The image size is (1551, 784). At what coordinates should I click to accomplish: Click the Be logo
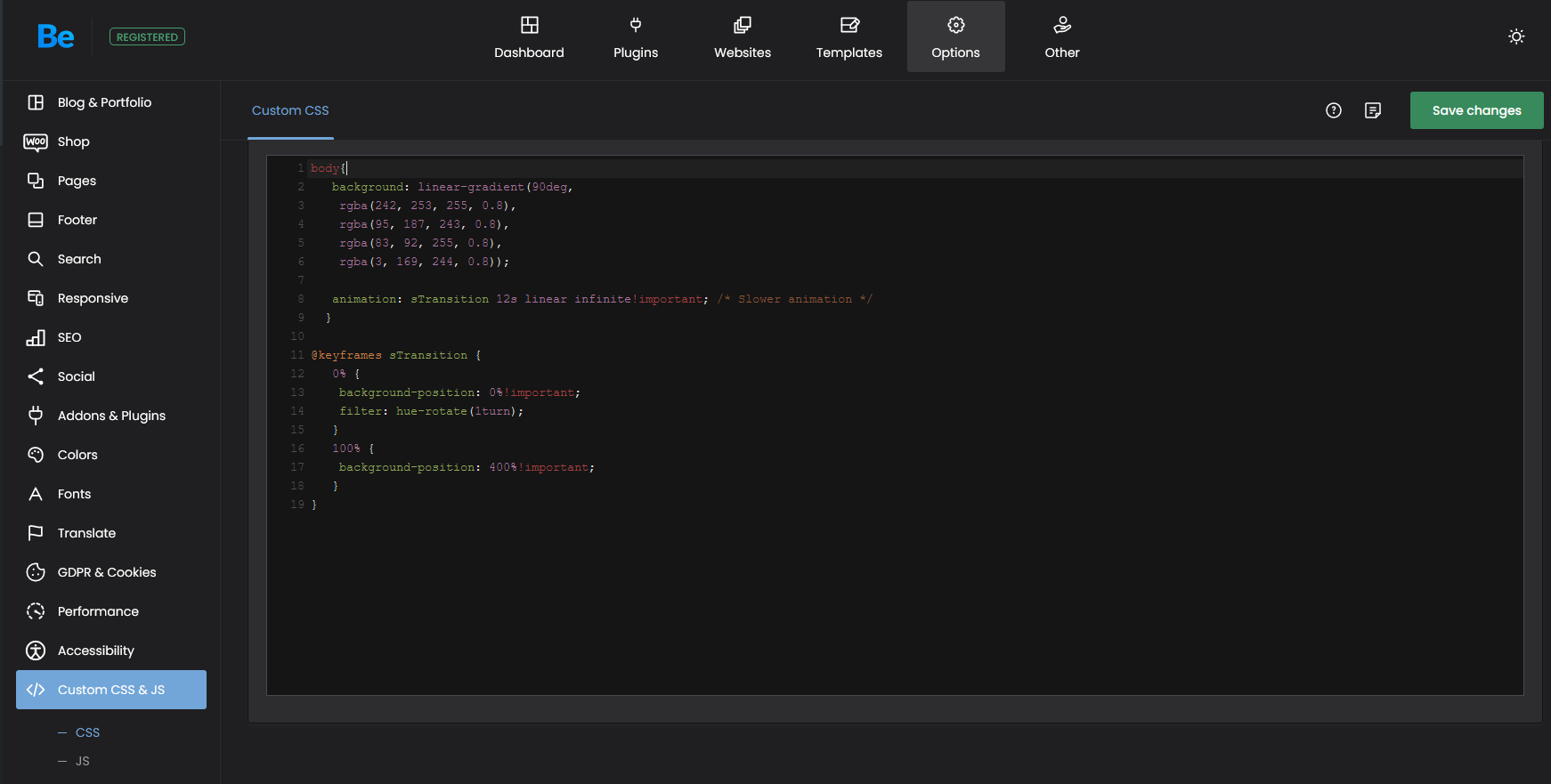[x=55, y=36]
